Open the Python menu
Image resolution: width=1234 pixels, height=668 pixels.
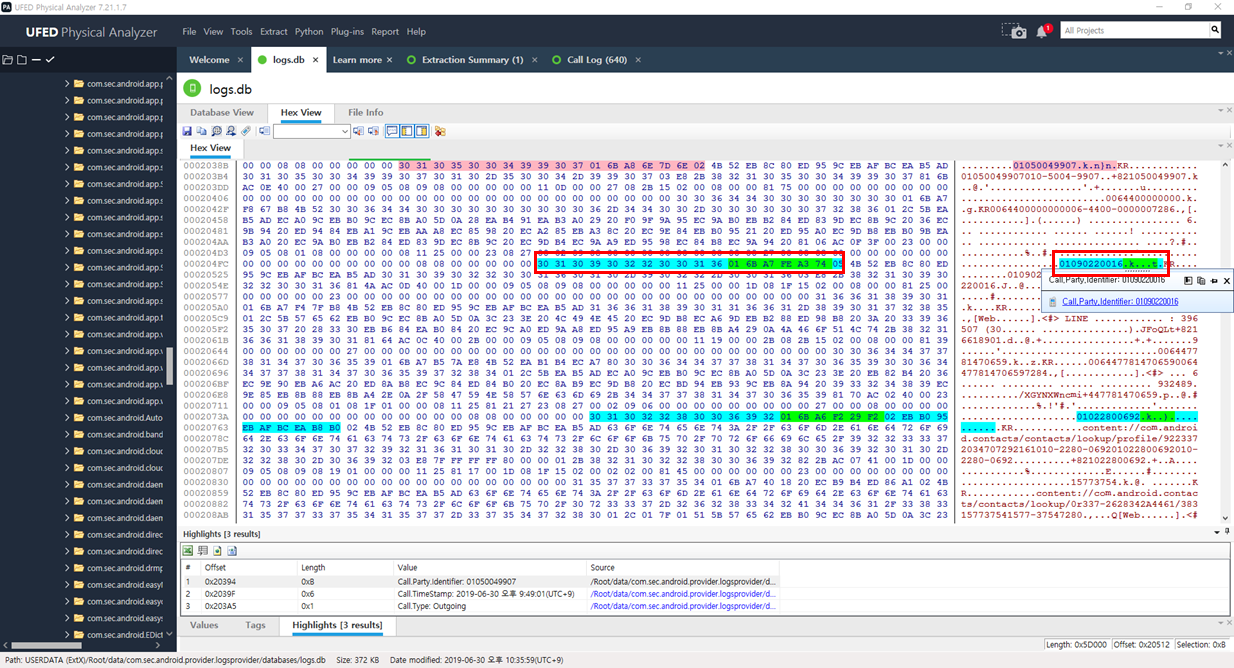309,31
